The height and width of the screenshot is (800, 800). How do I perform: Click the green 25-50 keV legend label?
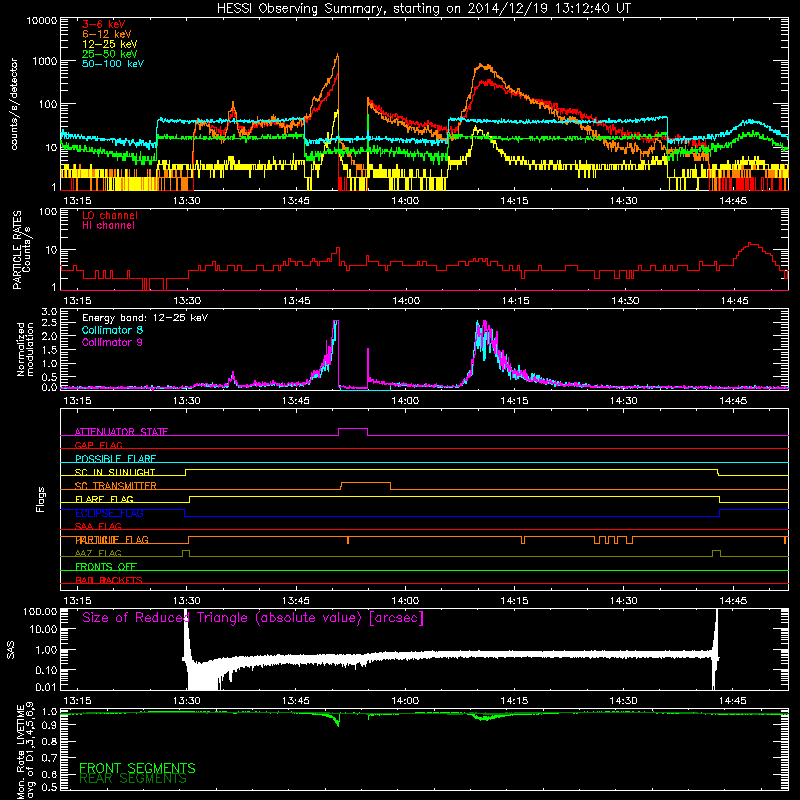coord(110,54)
